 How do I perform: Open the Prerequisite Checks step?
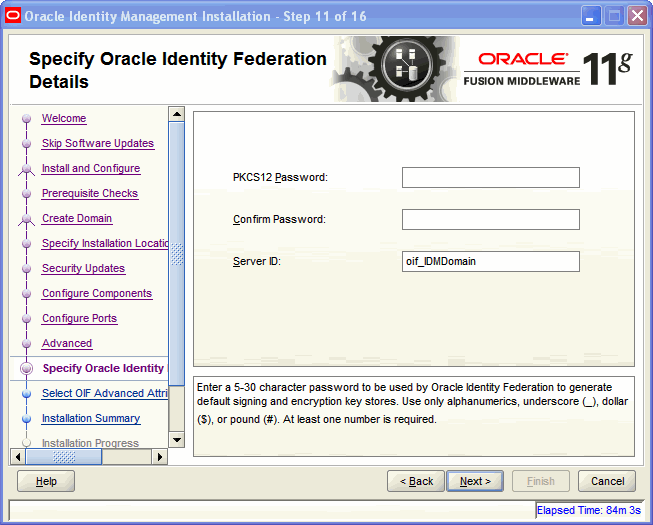coord(90,193)
